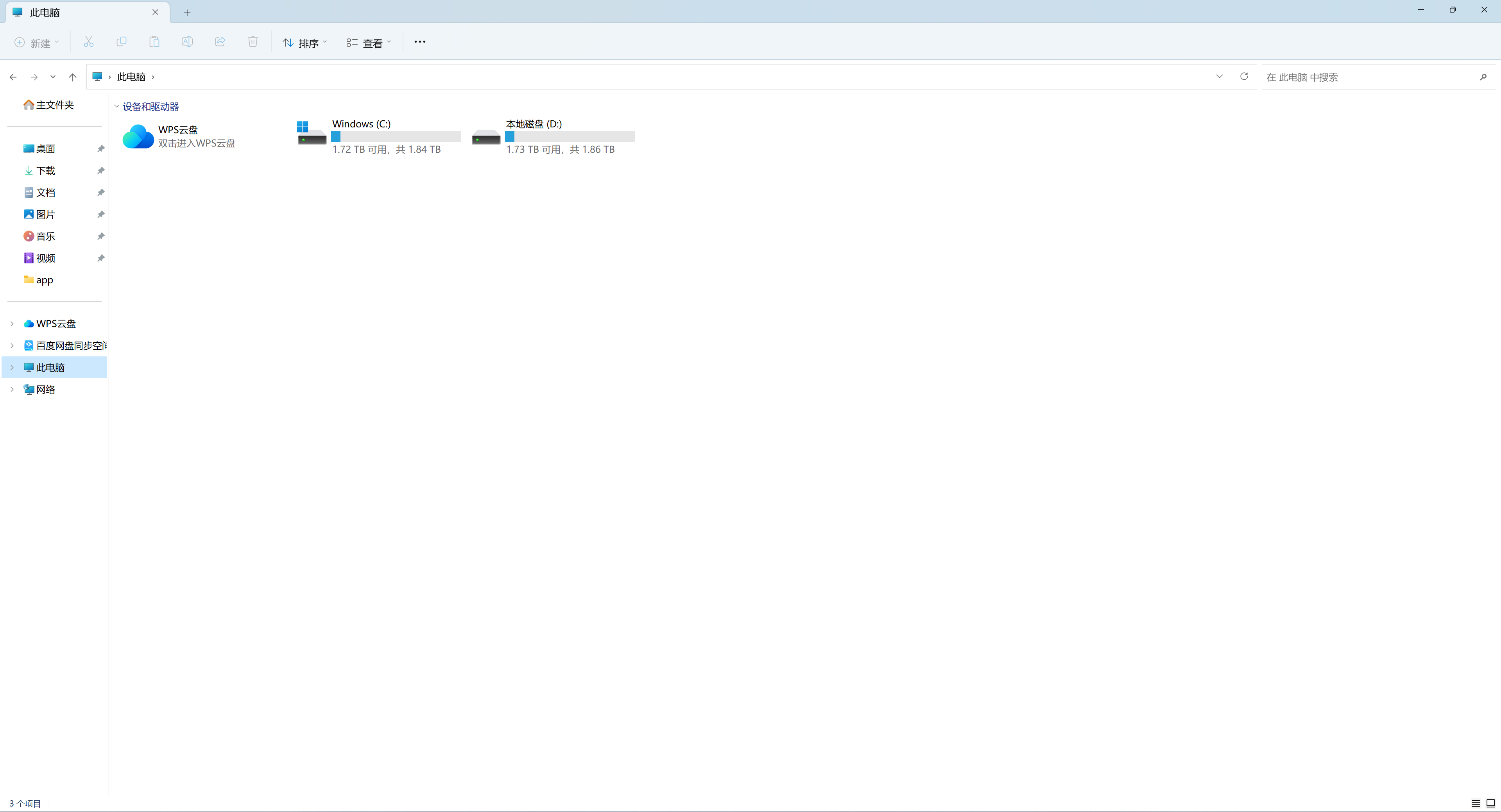
Task: Close the 此电脑 tab
Action: 156,12
